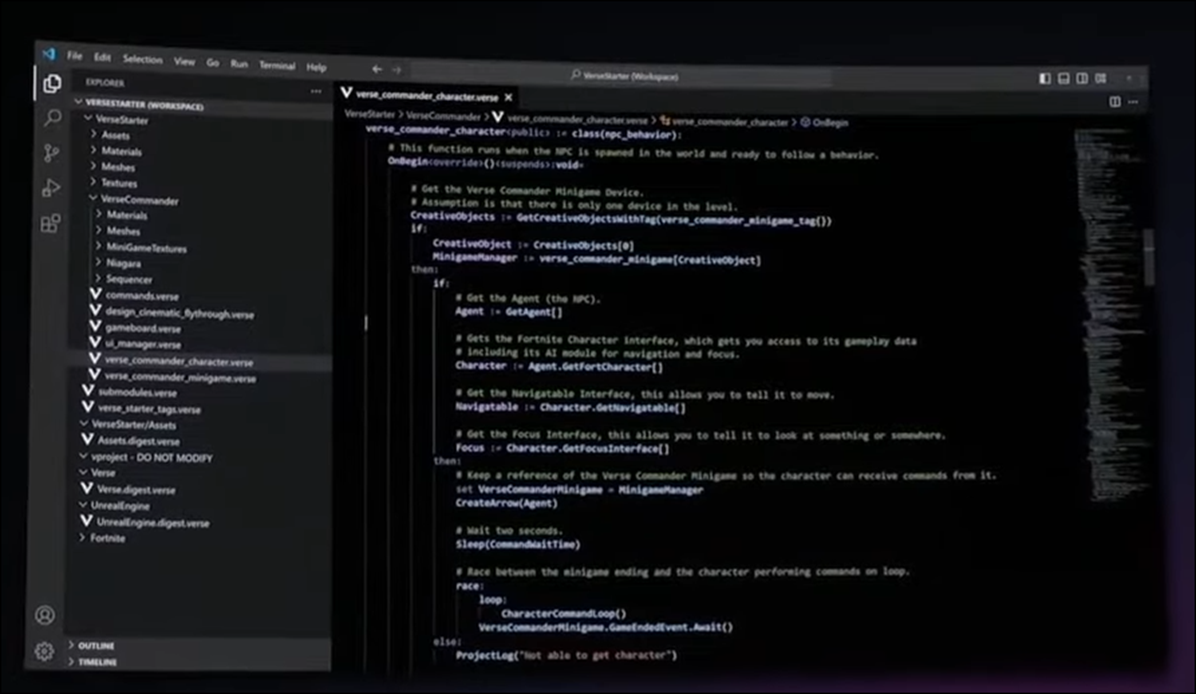Open the File menu

(75, 56)
